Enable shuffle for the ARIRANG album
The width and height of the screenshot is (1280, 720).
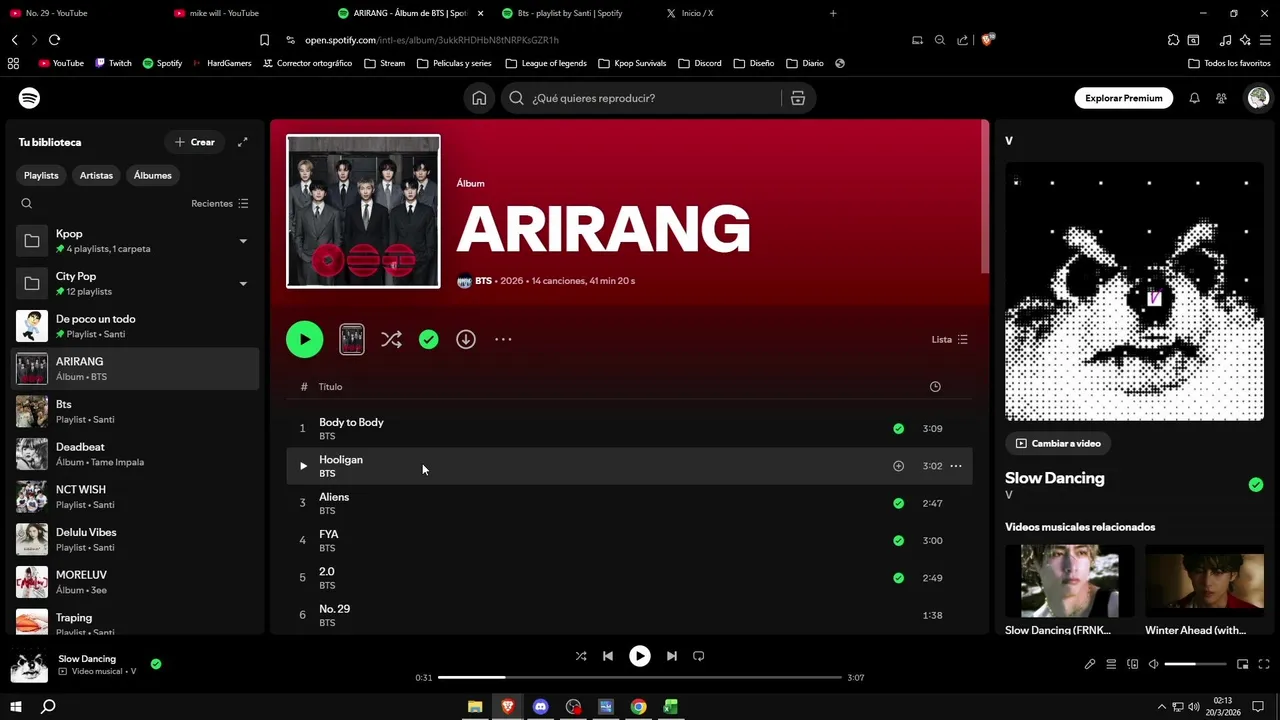391,339
